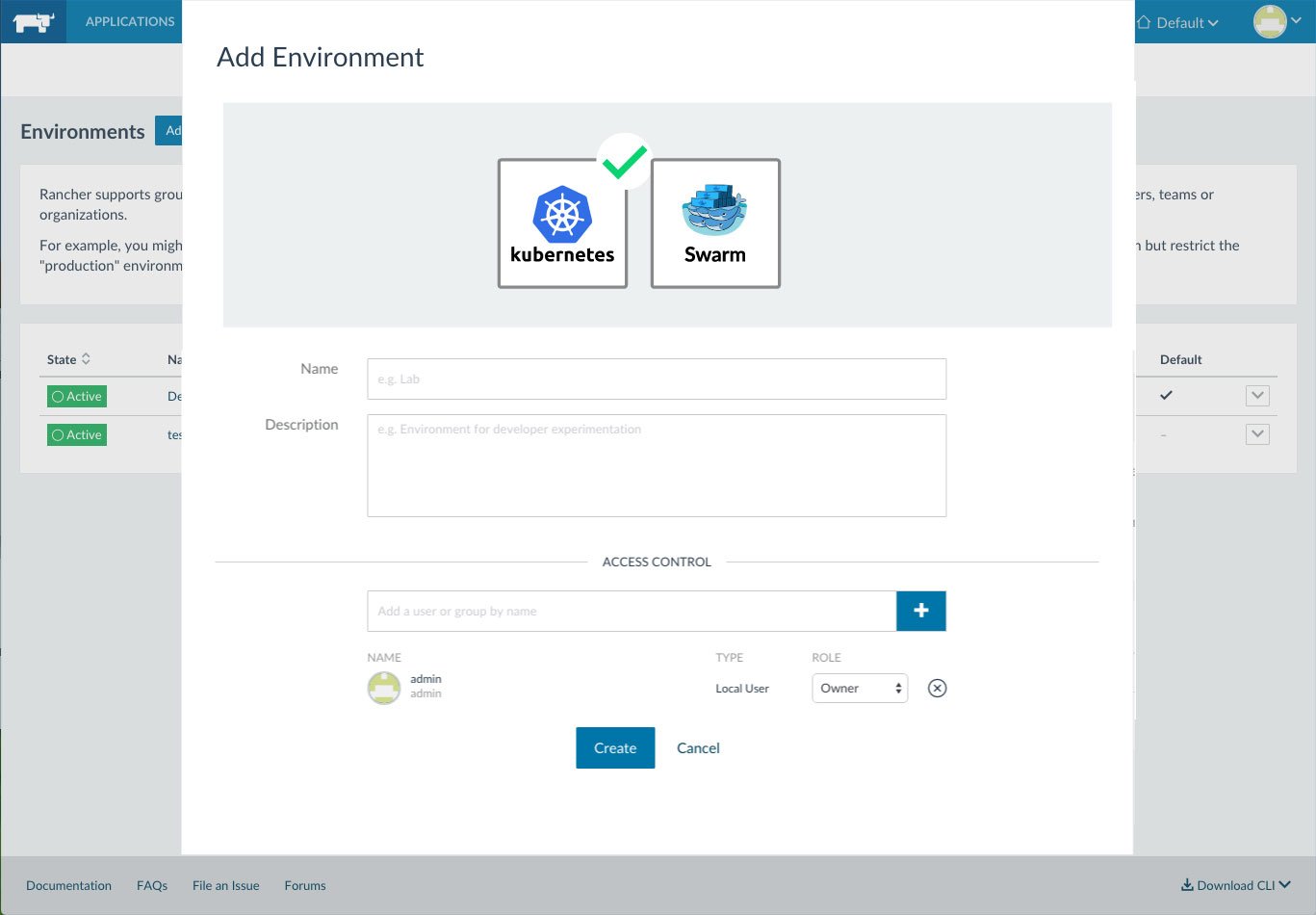Expand the Download CLI menu
Image resolution: width=1316 pixels, height=915 pixels.
click(x=1236, y=885)
